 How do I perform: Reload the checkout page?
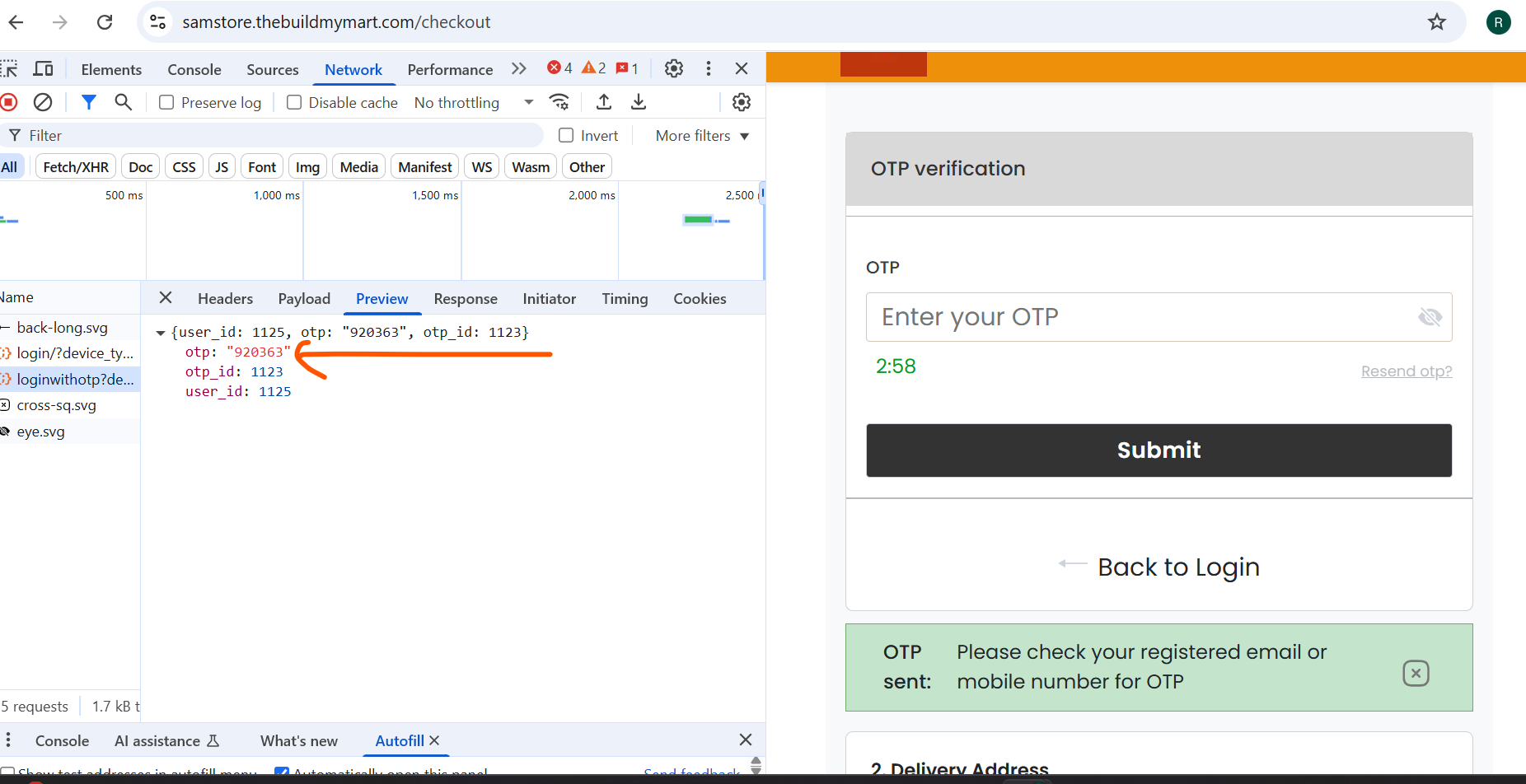(x=105, y=22)
